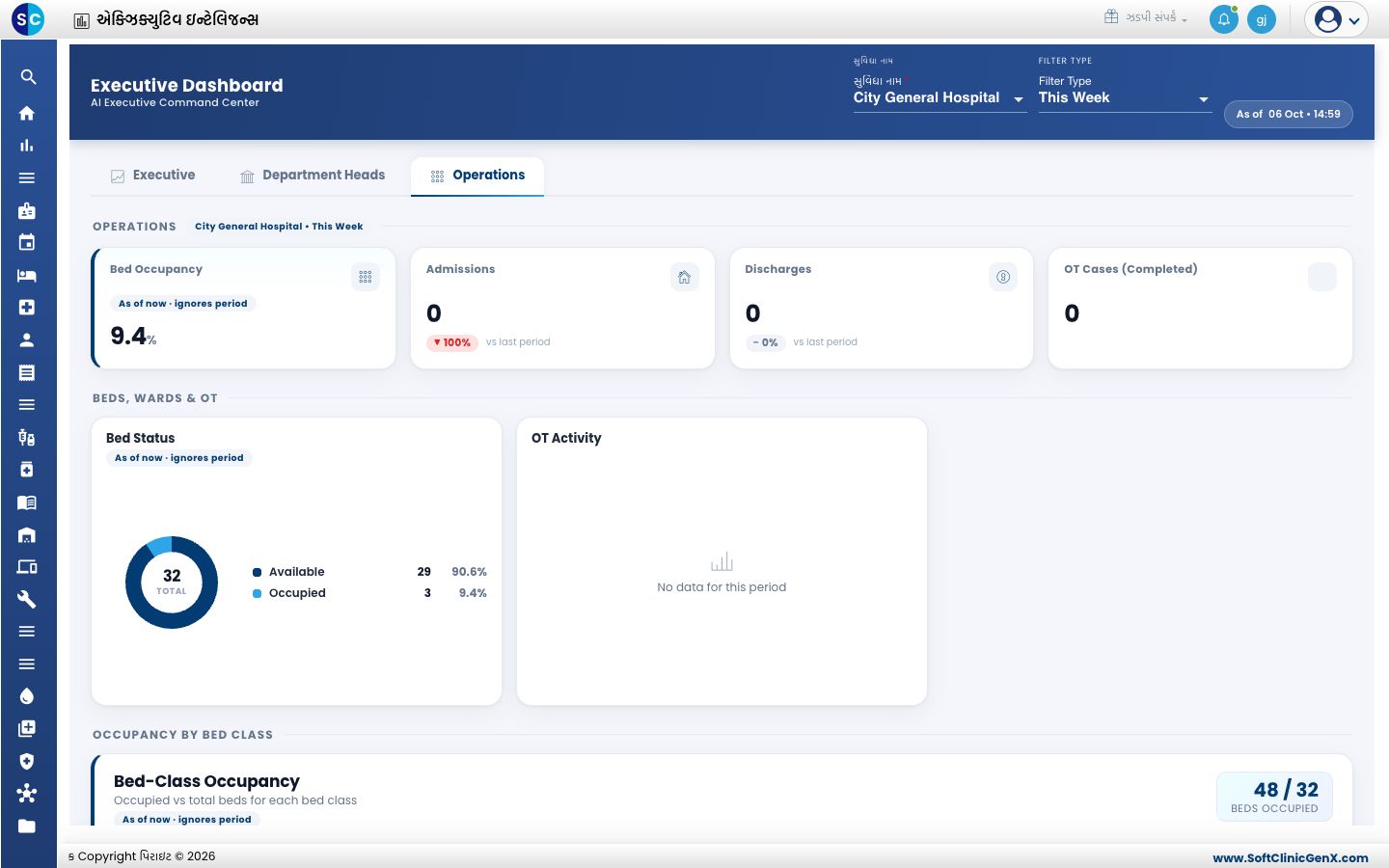Image resolution: width=1389 pixels, height=868 pixels.
Task: Click the bed icon in sidebar
Action: (x=27, y=275)
